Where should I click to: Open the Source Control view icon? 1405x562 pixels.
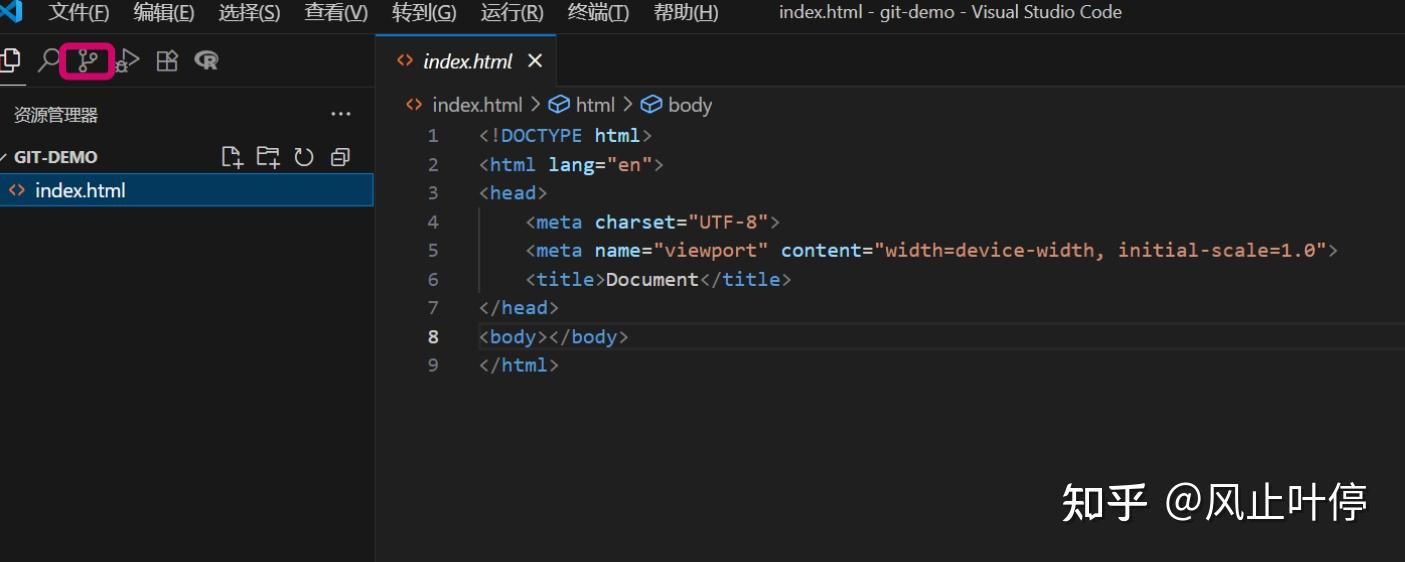pyautogui.click(x=88, y=61)
